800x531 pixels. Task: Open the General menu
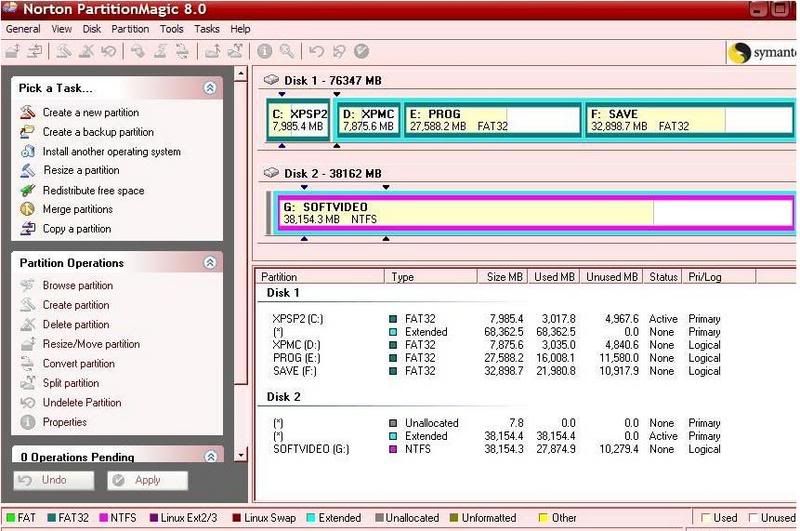pos(23,29)
